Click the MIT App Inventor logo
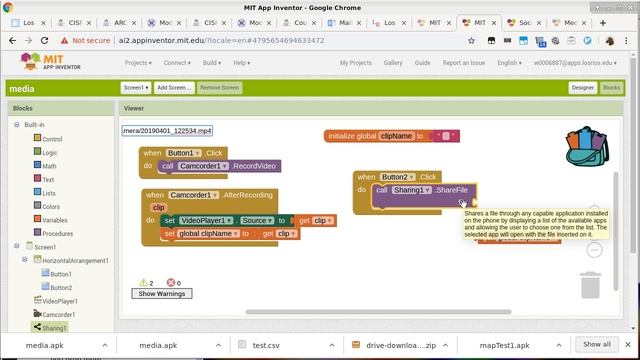 tap(50, 61)
